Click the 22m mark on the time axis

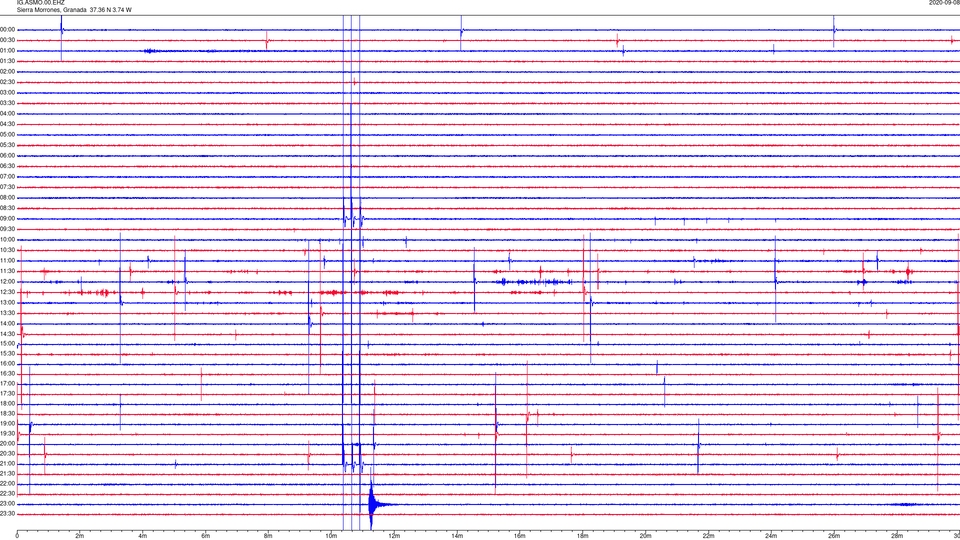(708, 536)
